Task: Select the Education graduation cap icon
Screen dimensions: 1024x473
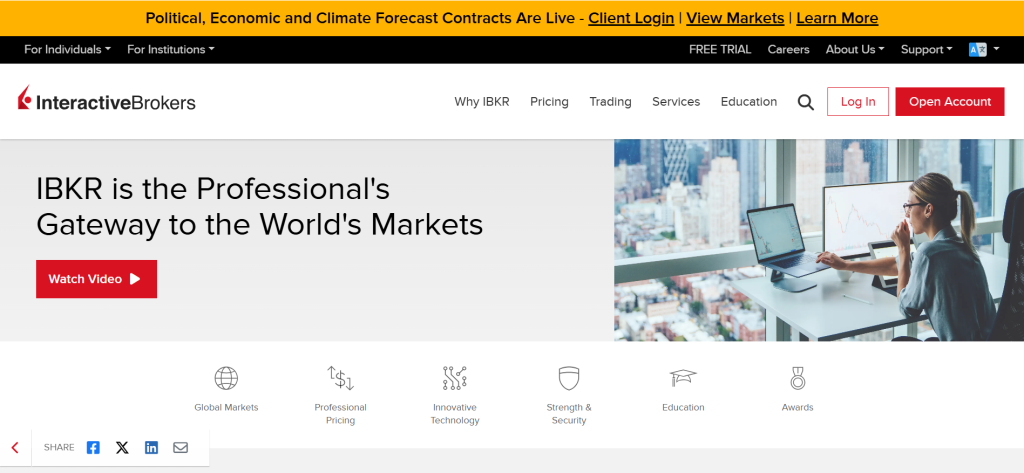Action: 683,377
